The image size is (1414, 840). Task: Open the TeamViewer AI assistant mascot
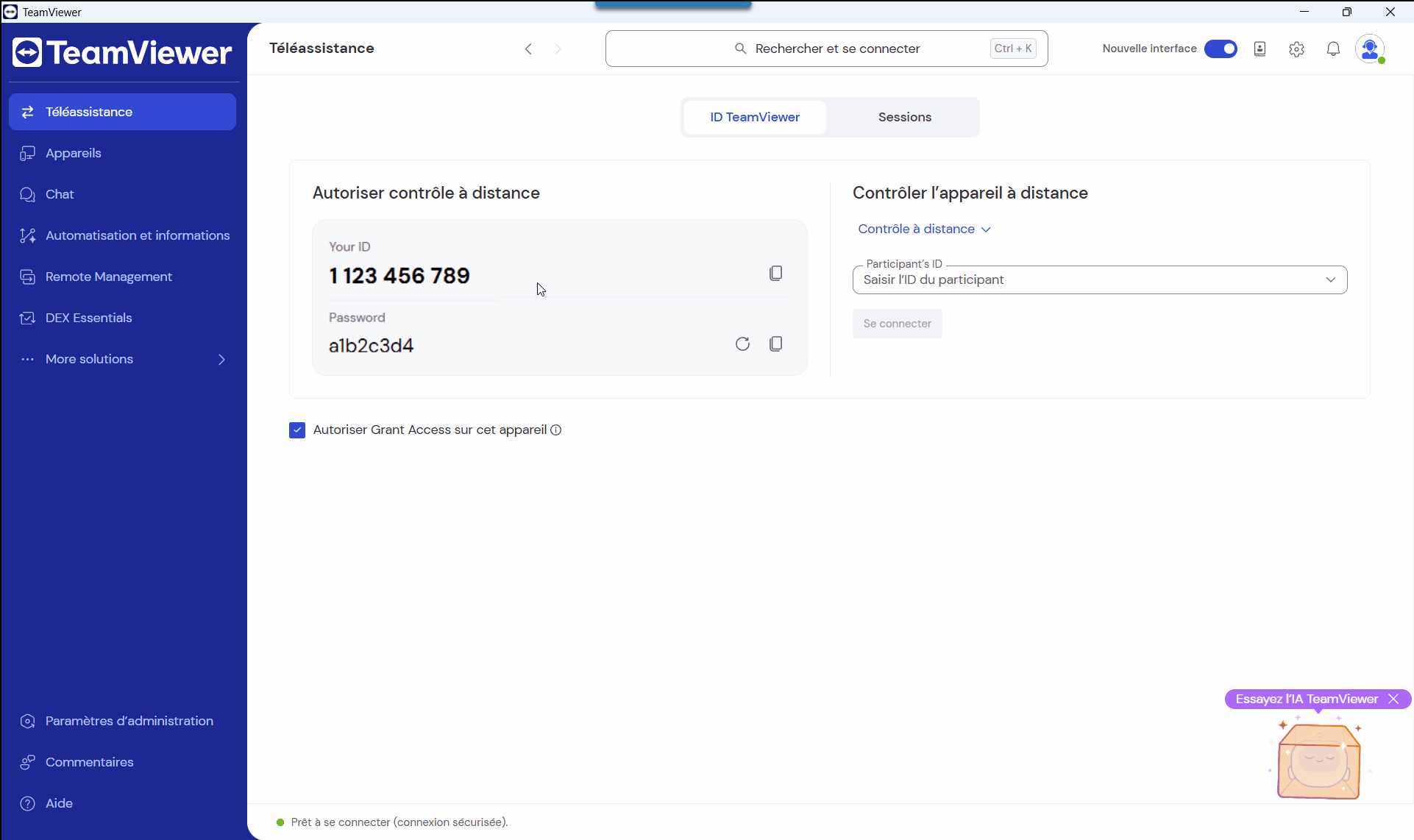(1318, 761)
